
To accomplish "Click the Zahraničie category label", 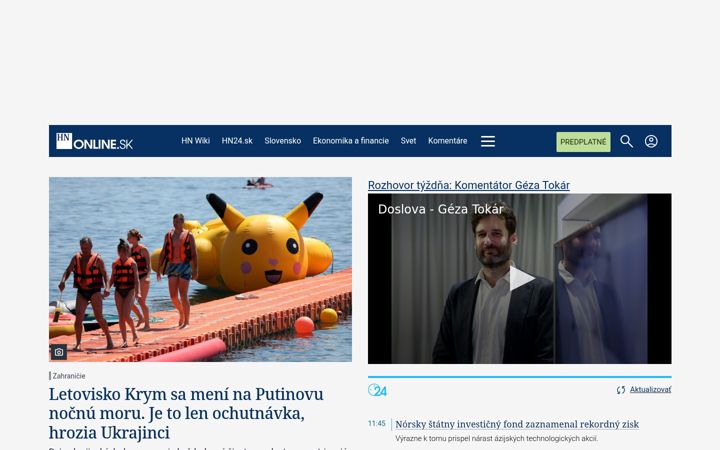I will click(x=69, y=376).
